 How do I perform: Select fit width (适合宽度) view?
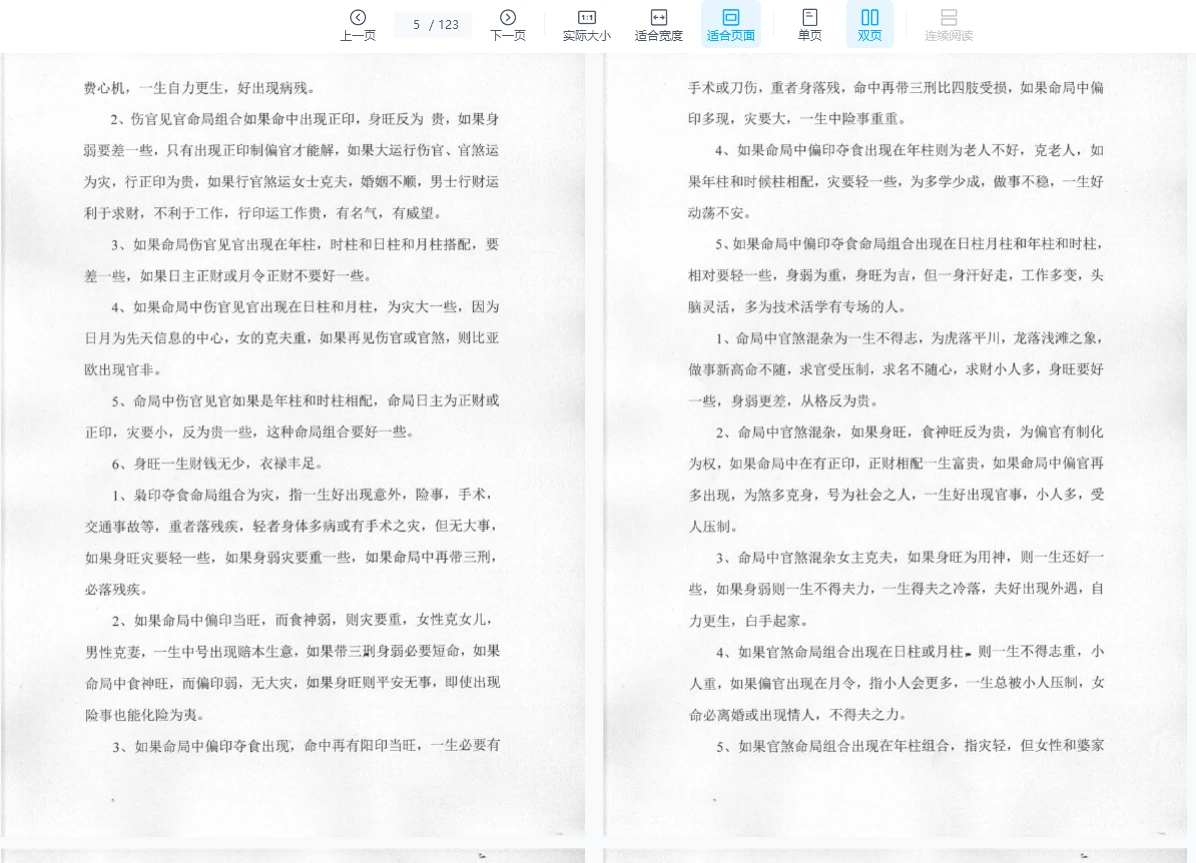click(658, 25)
